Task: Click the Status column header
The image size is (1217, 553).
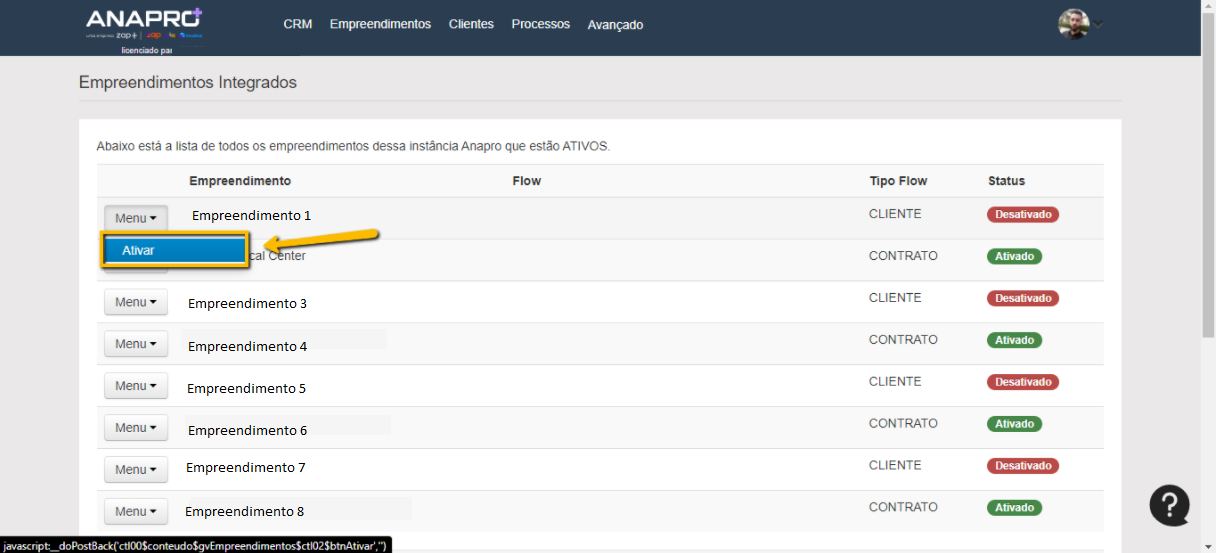Action: point(1006,181)
